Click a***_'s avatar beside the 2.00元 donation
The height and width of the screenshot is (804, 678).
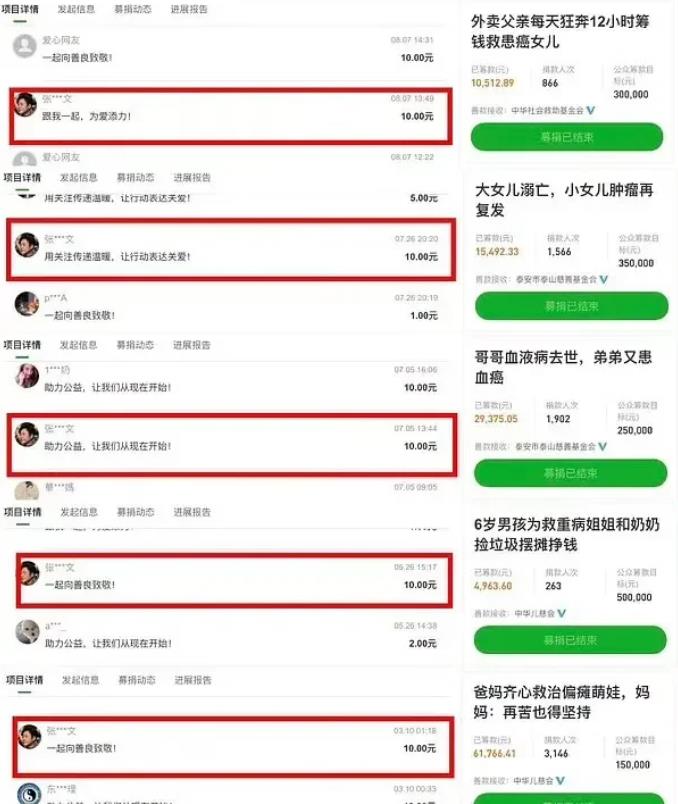point(28,632)
